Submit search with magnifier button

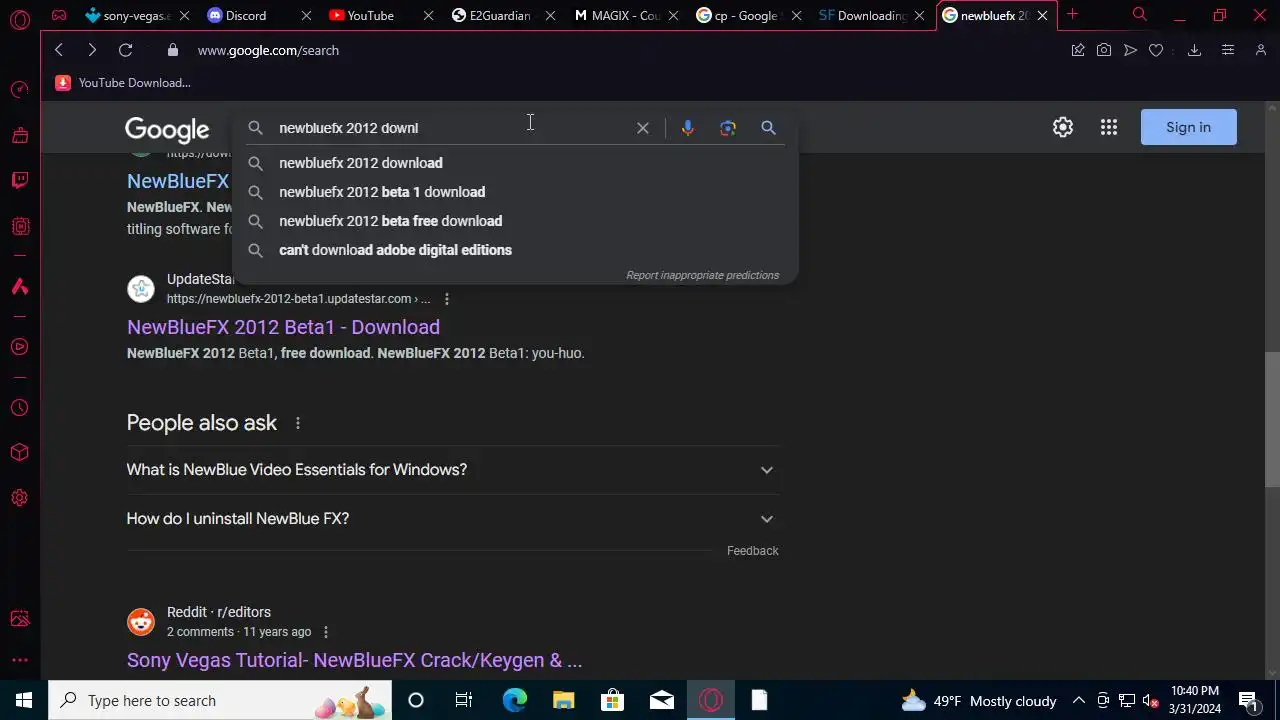click(x=768, y=128)
